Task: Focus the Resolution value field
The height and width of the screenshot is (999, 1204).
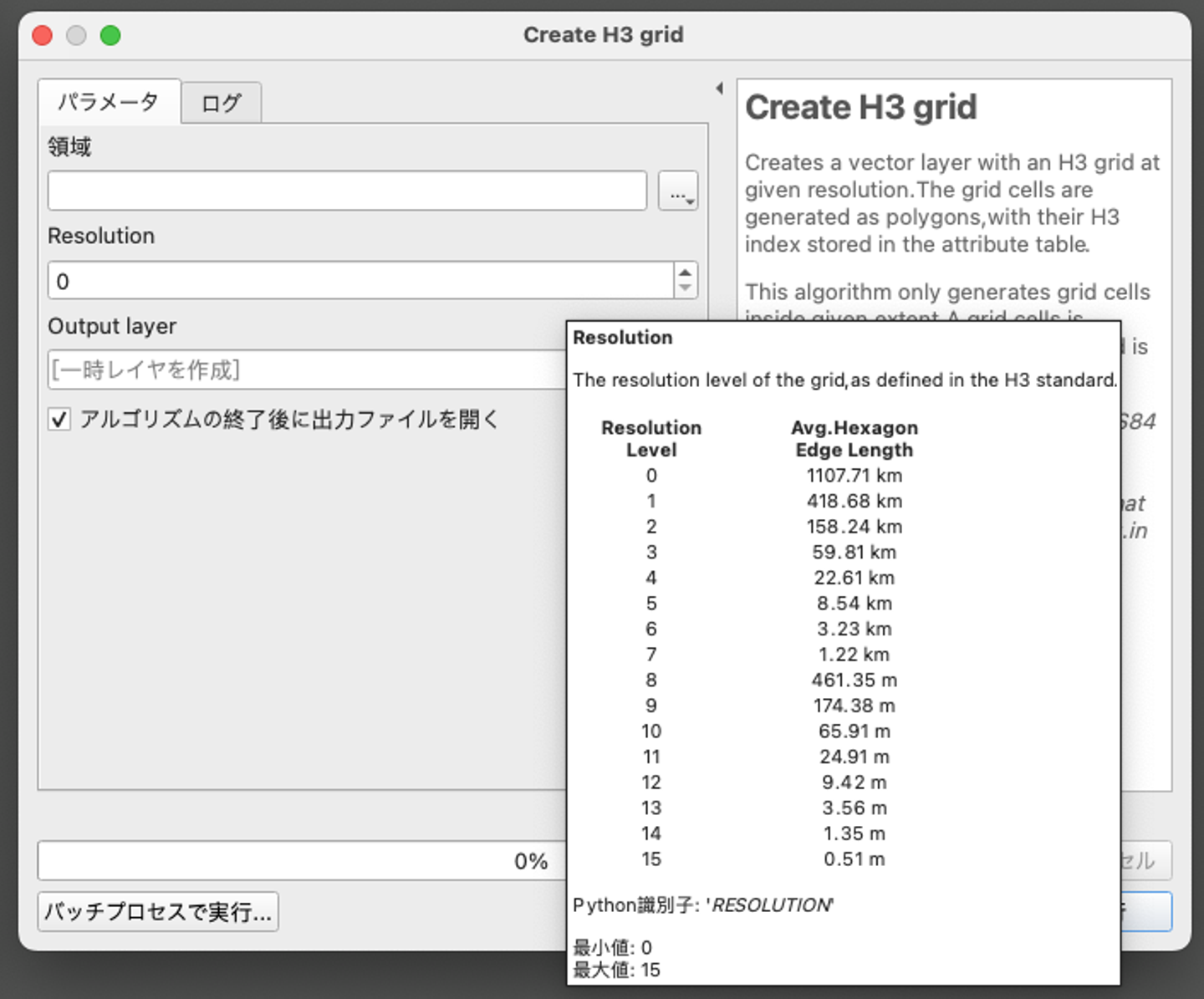Action: pos(360,281)
